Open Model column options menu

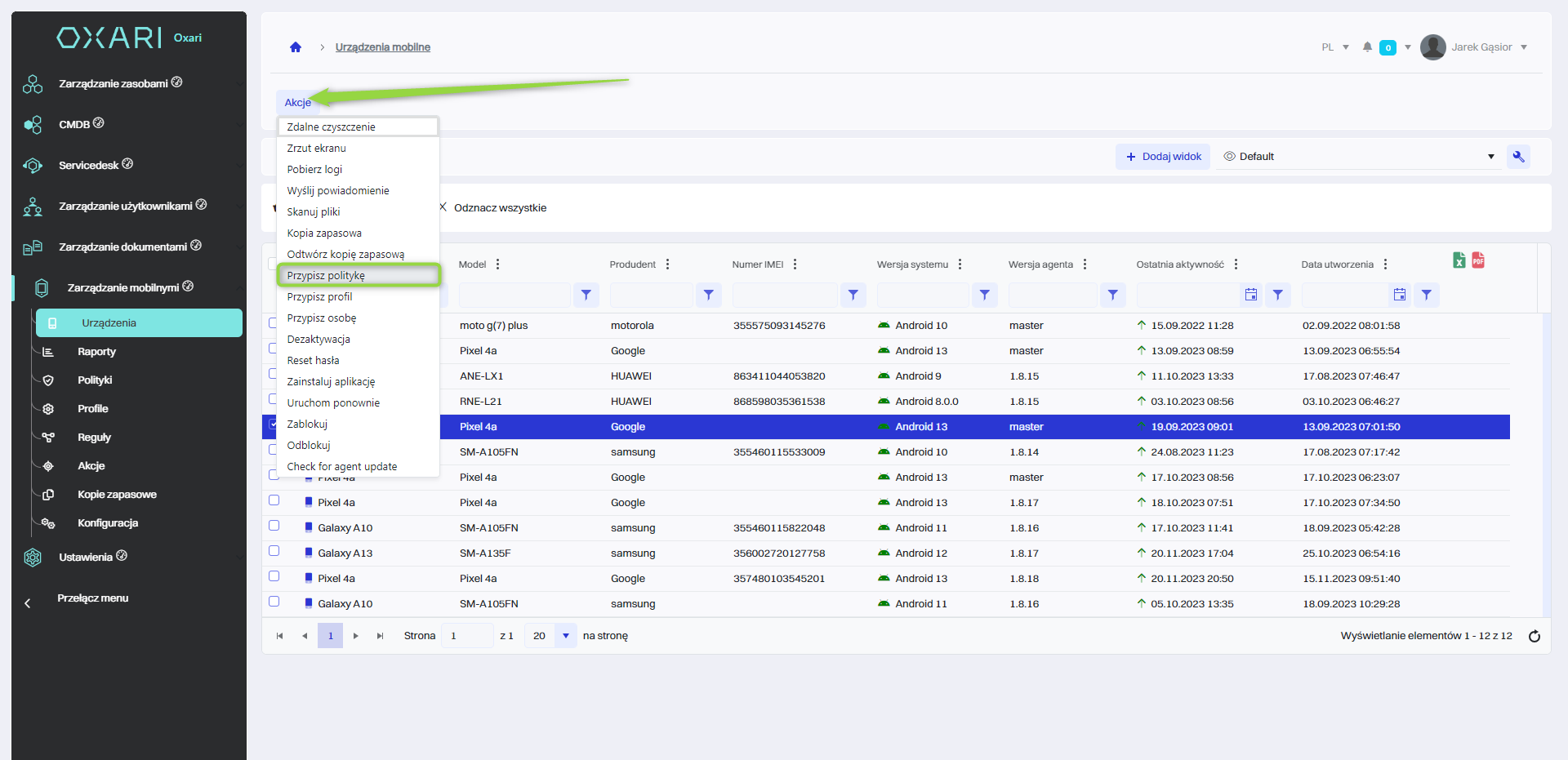[x=497, y=264]
